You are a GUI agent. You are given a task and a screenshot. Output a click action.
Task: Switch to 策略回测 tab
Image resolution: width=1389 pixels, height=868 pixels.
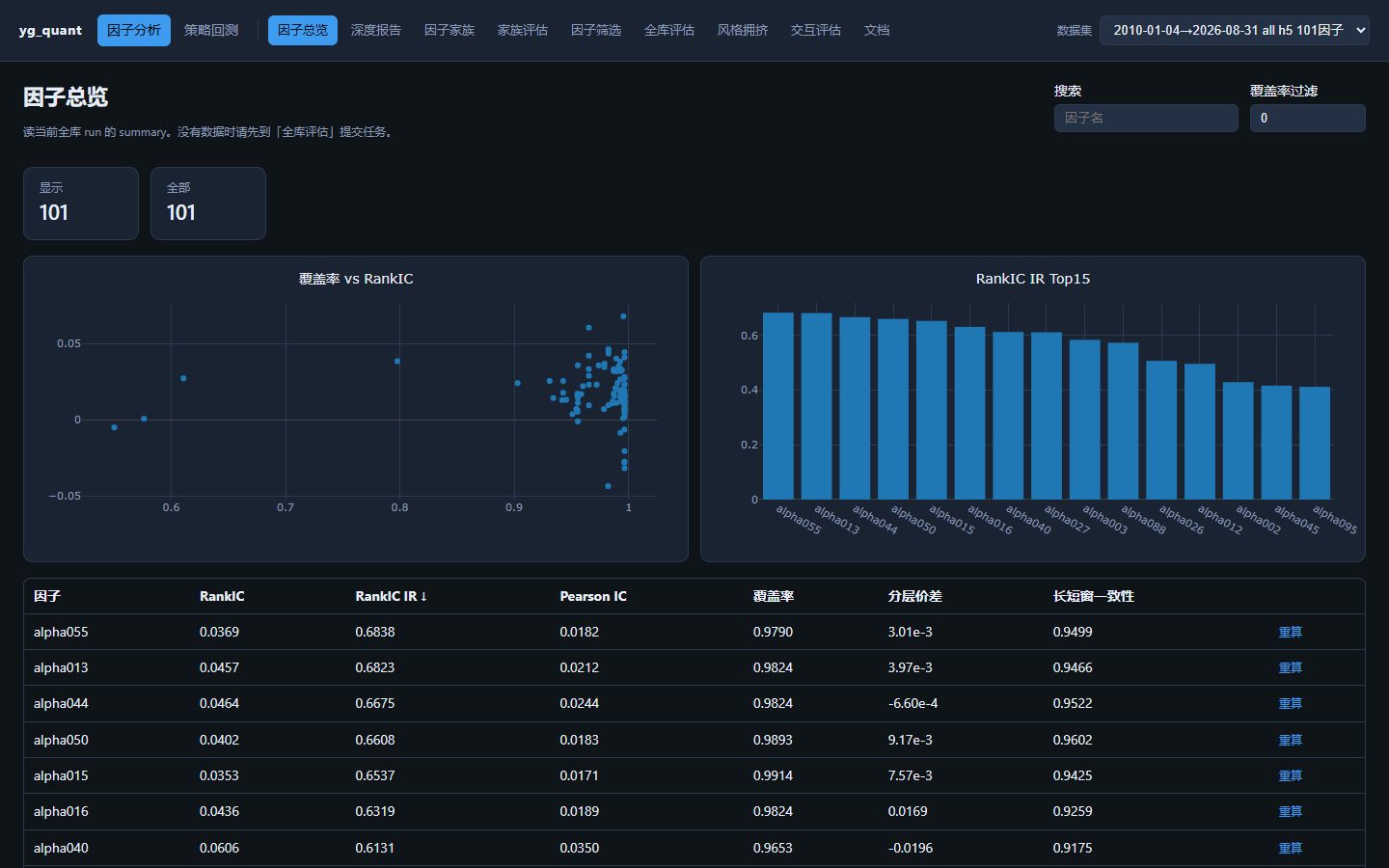[x=211, y=30]
